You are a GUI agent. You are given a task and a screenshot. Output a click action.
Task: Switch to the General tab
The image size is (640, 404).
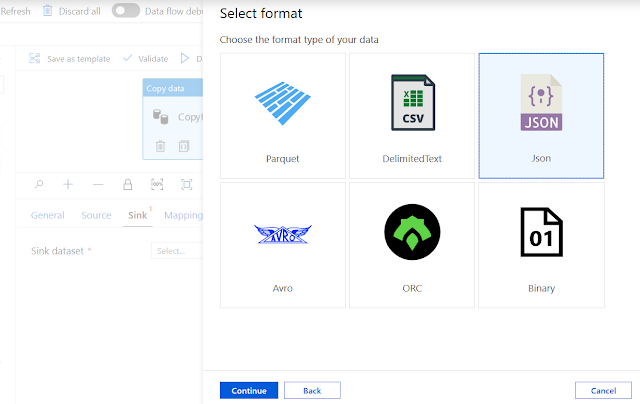click(x=48, y=215)
